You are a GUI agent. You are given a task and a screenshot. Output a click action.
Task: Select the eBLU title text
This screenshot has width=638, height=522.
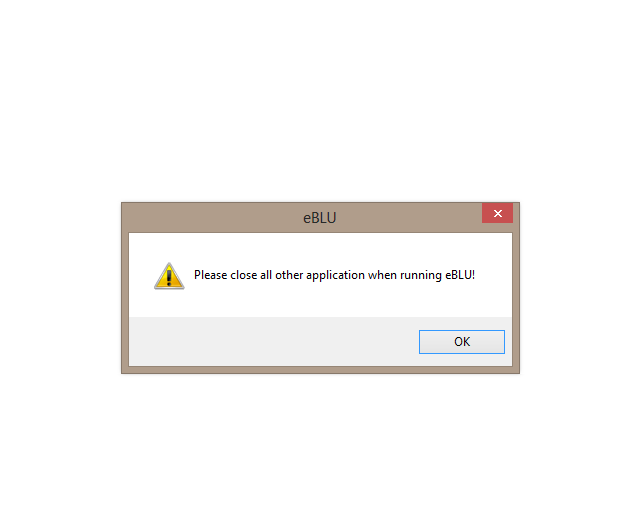click(x=320, y=218)
